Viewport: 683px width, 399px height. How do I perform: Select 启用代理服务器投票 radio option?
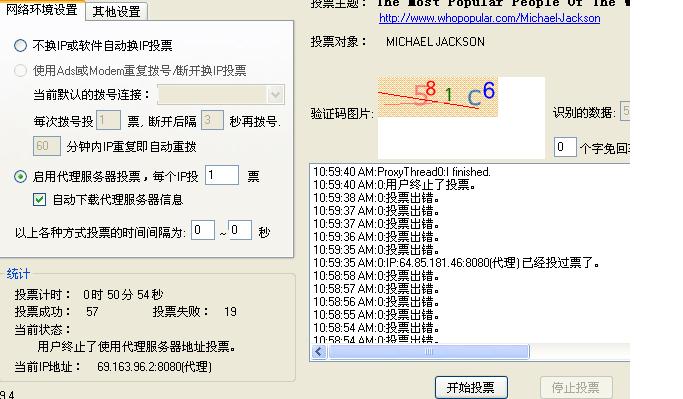20,176
